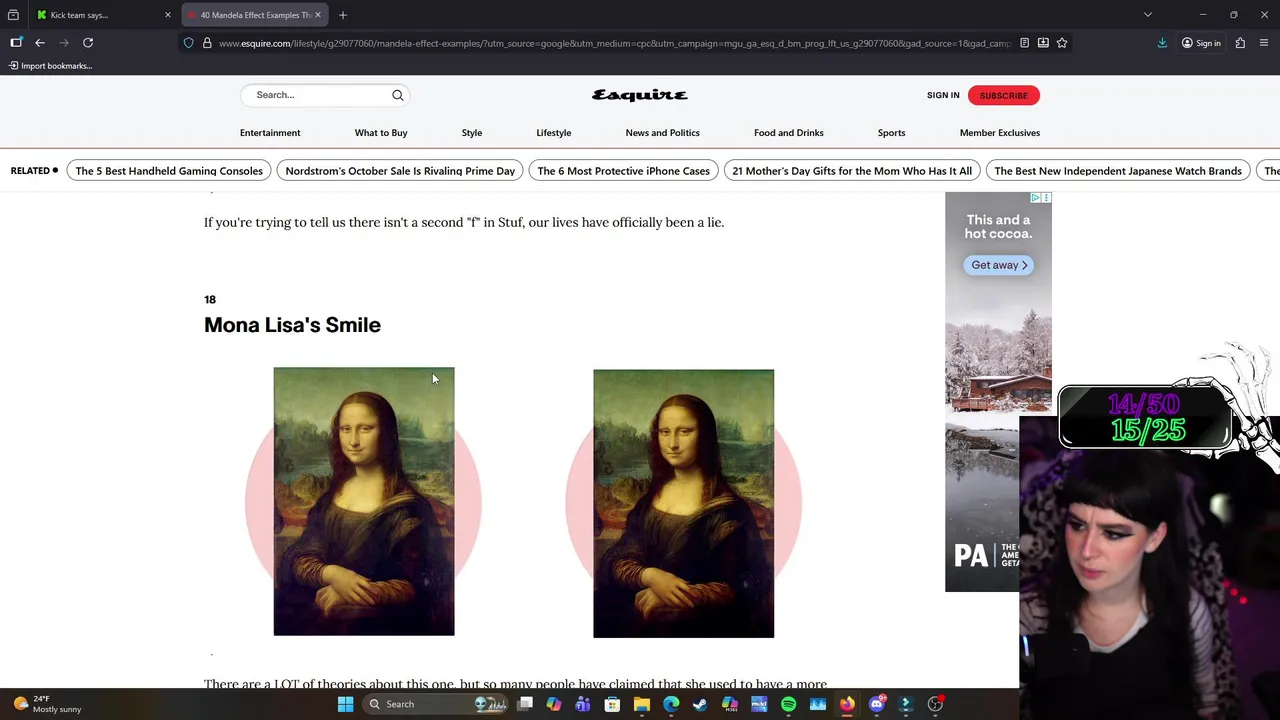Reload the page with the refresh icon
1280x720 pixels.
click(88, 43)
